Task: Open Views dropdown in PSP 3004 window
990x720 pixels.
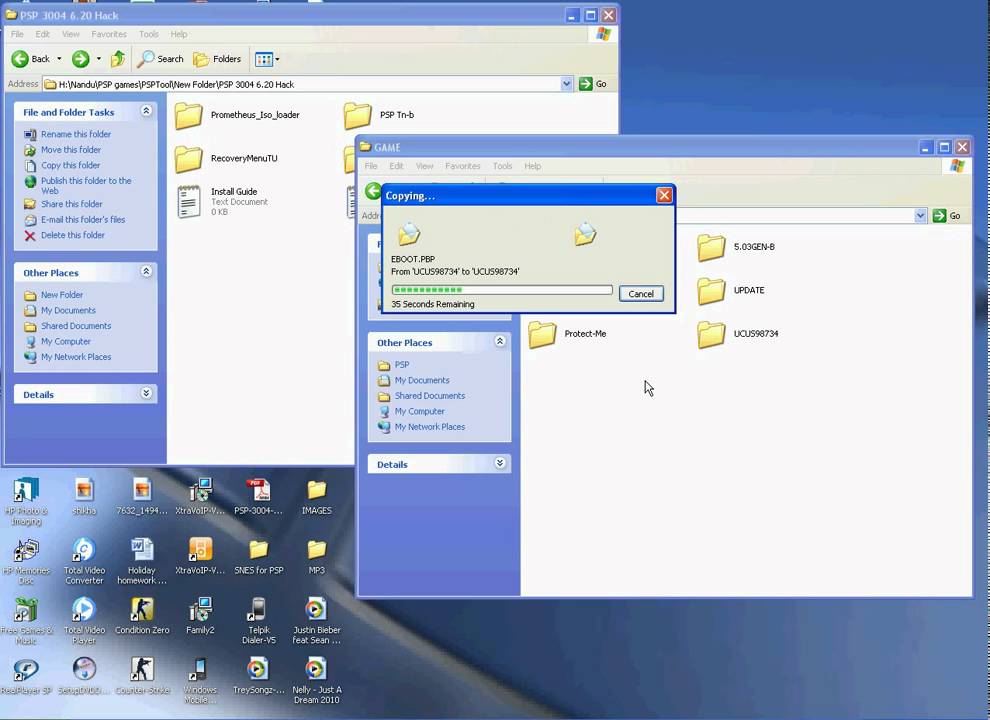Action: point(266,59)
